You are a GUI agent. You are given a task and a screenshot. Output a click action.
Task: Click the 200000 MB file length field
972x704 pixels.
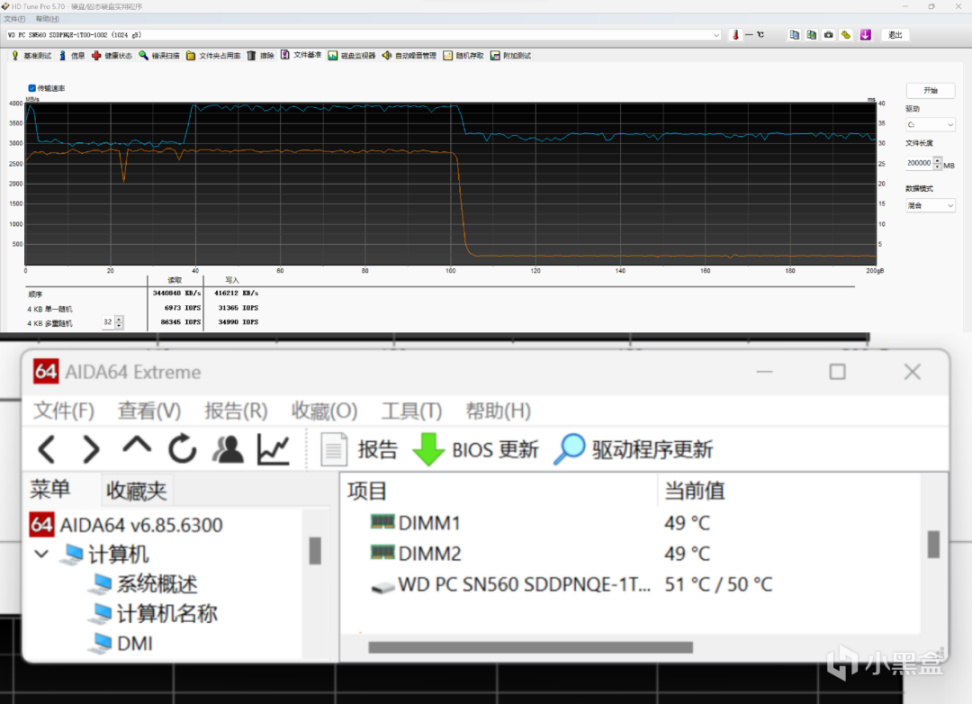(x=919, y=163)
